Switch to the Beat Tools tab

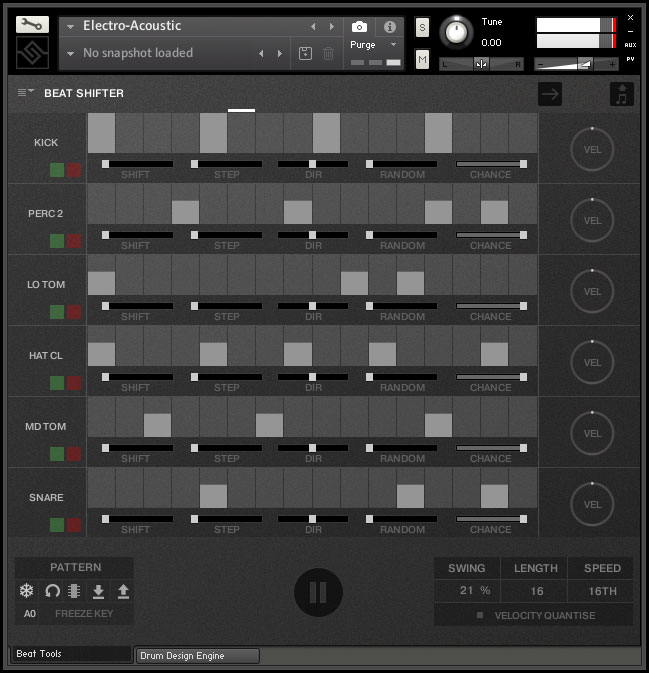point(70,654)
